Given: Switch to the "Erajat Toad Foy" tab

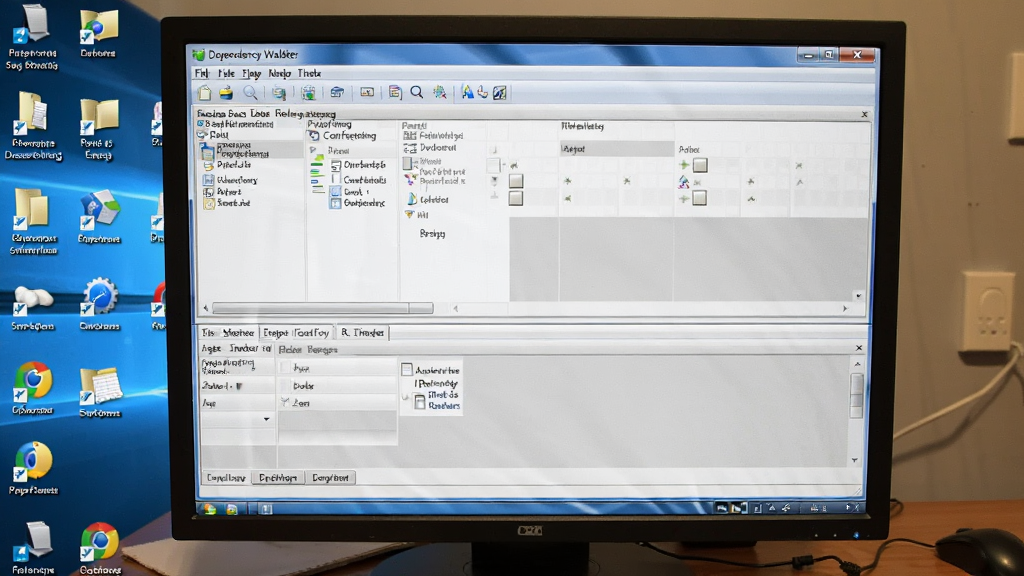Looking at the screenshot, I should click(x=296, y=333).
